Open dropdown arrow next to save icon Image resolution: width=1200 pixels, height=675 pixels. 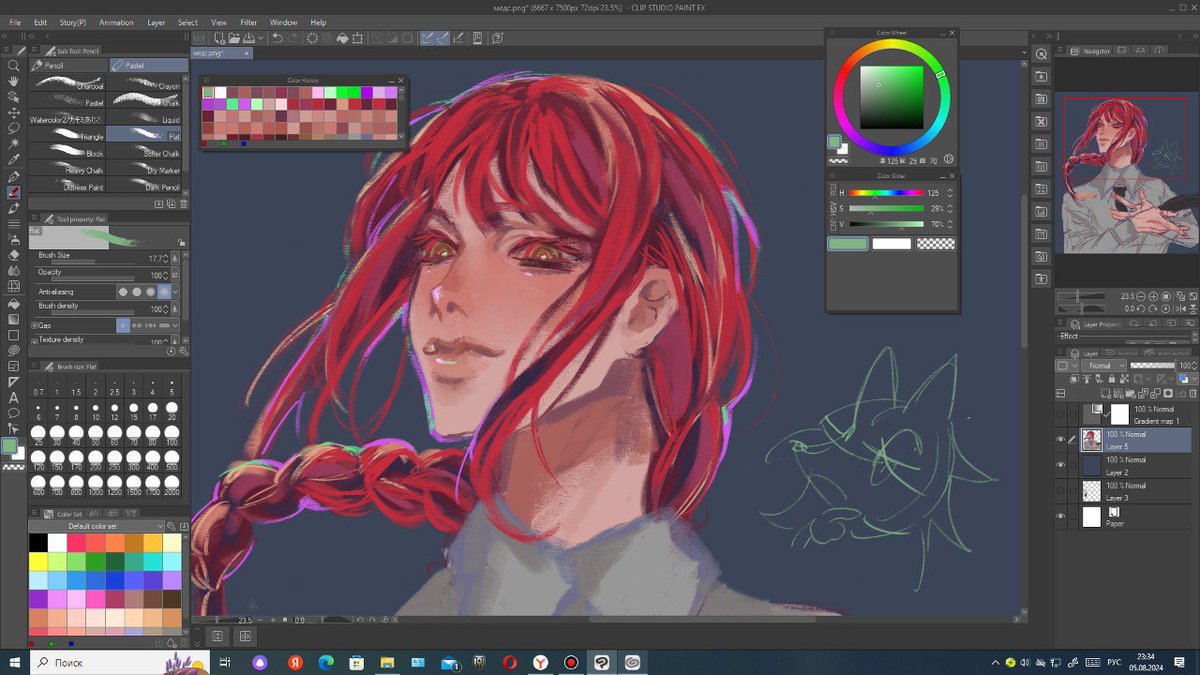pos(260,38)
